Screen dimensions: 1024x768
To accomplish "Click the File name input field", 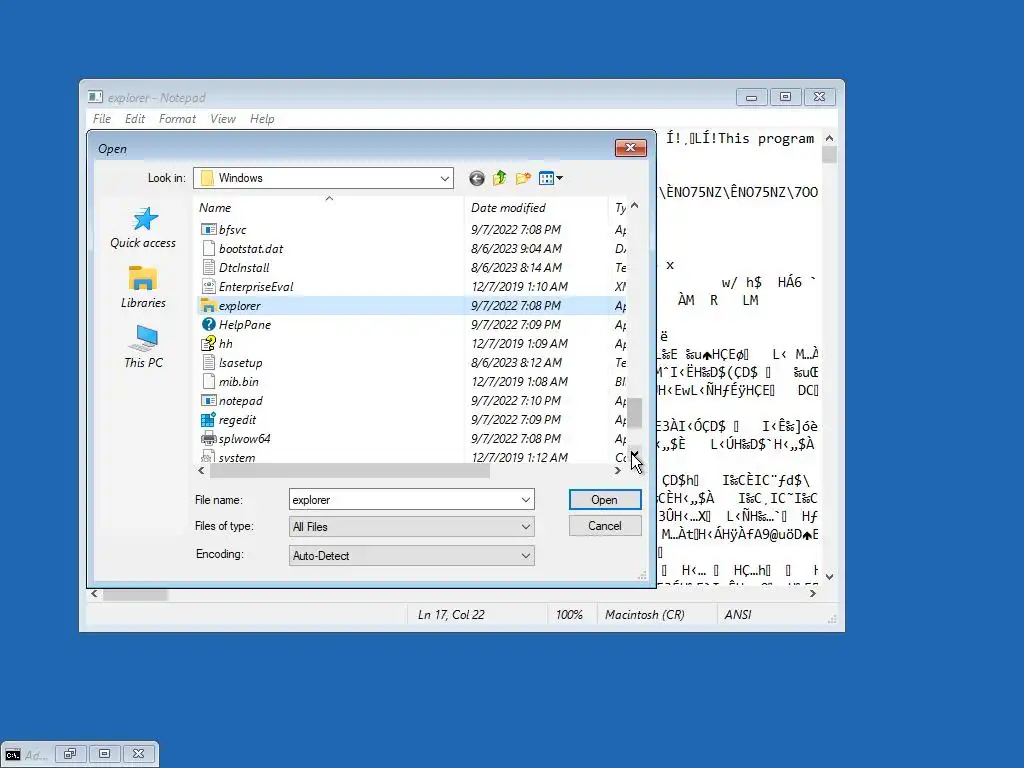I will pyautogui.click(x=404, y=500).
